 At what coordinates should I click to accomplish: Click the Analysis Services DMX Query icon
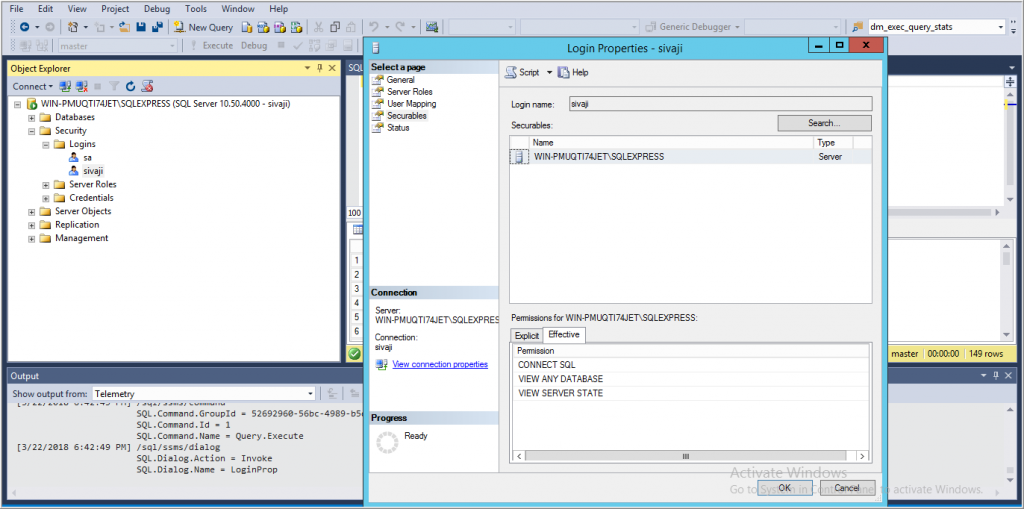coord(280,27)
